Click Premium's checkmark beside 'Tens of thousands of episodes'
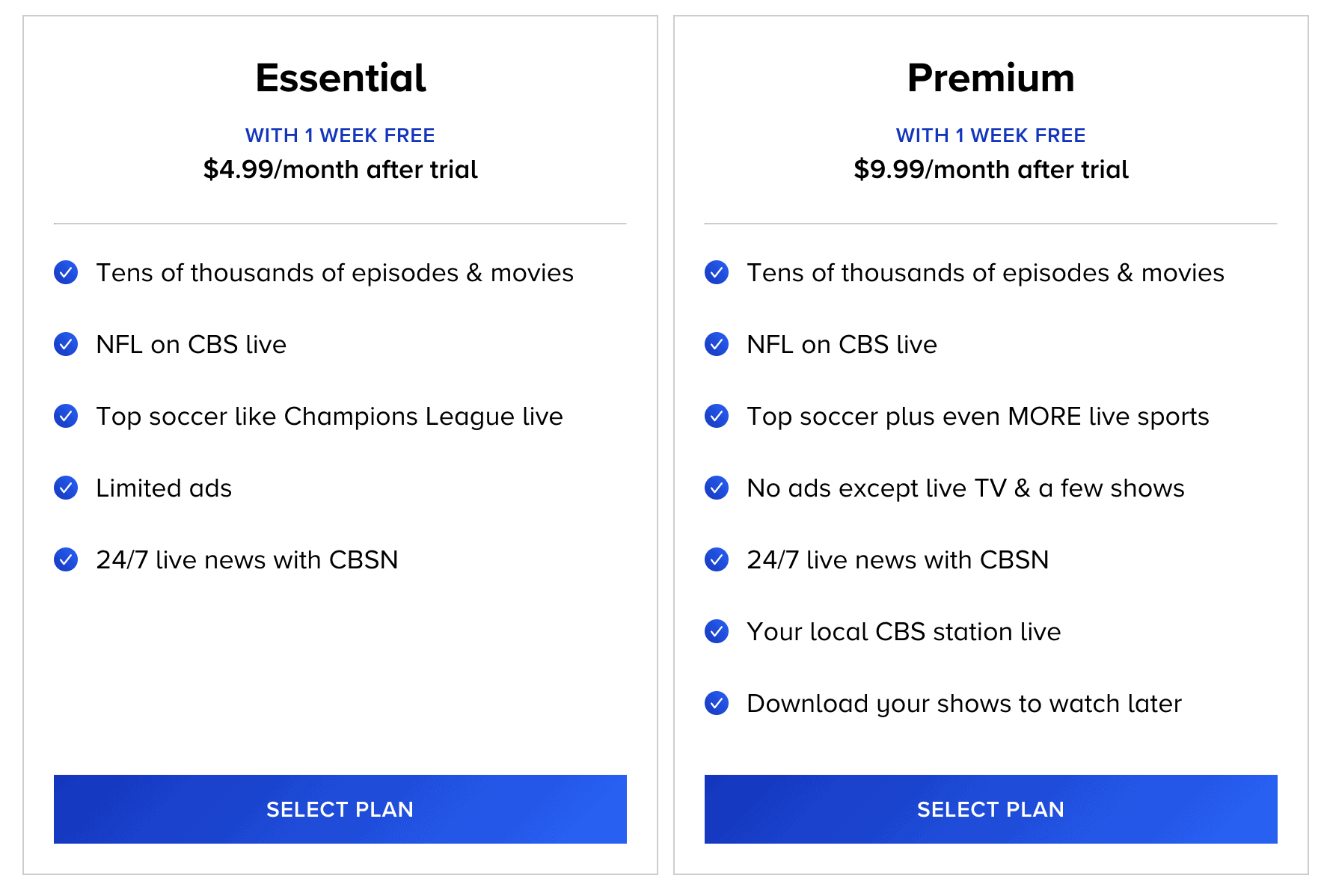 pyautogui.click(x=717, y=272)
